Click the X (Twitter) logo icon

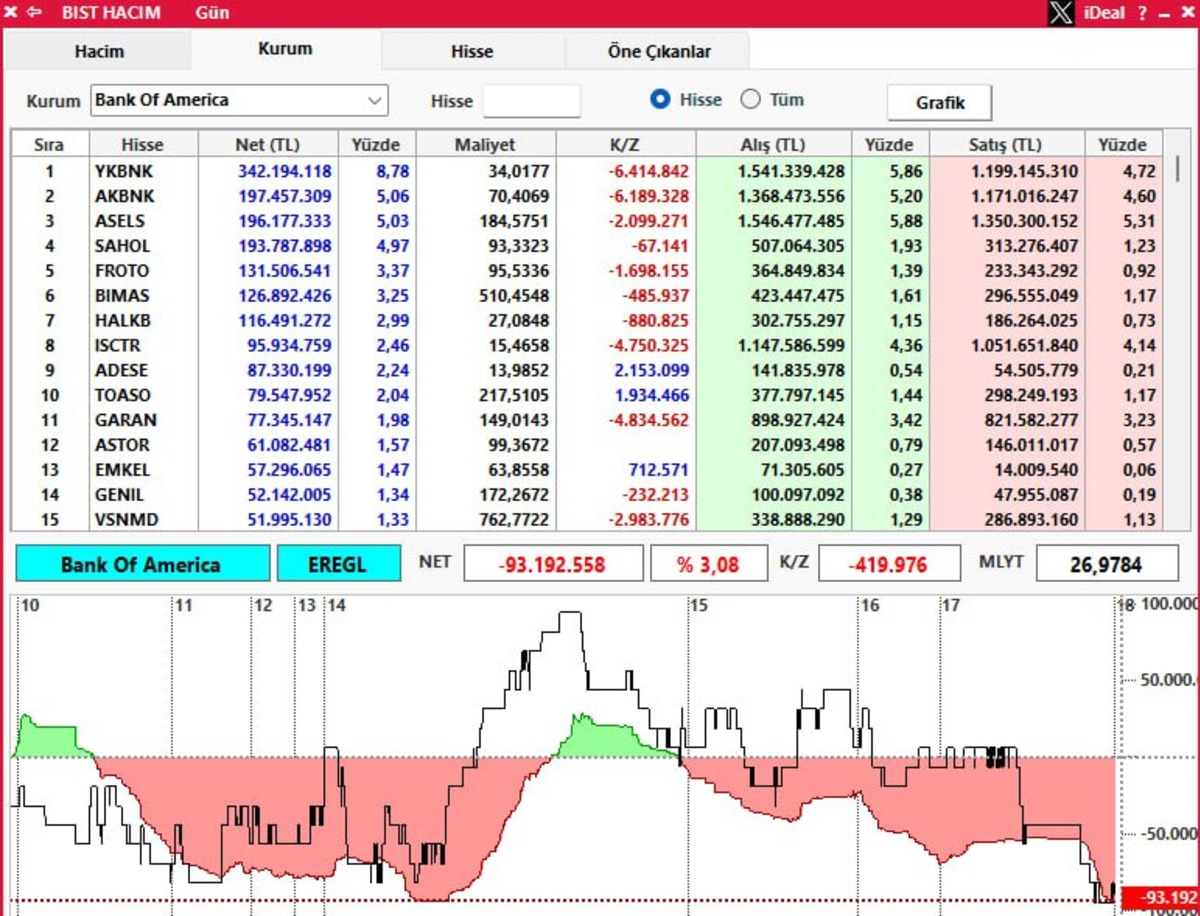tap(1061, 13)
